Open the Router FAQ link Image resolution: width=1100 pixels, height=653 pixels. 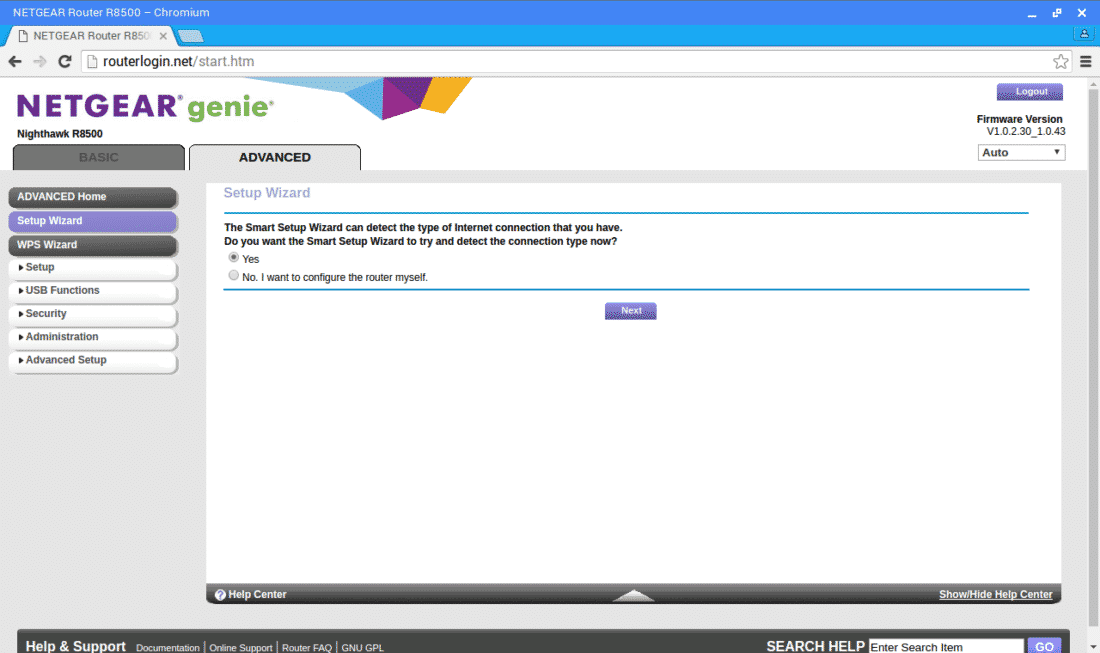[x=307, y=647]
